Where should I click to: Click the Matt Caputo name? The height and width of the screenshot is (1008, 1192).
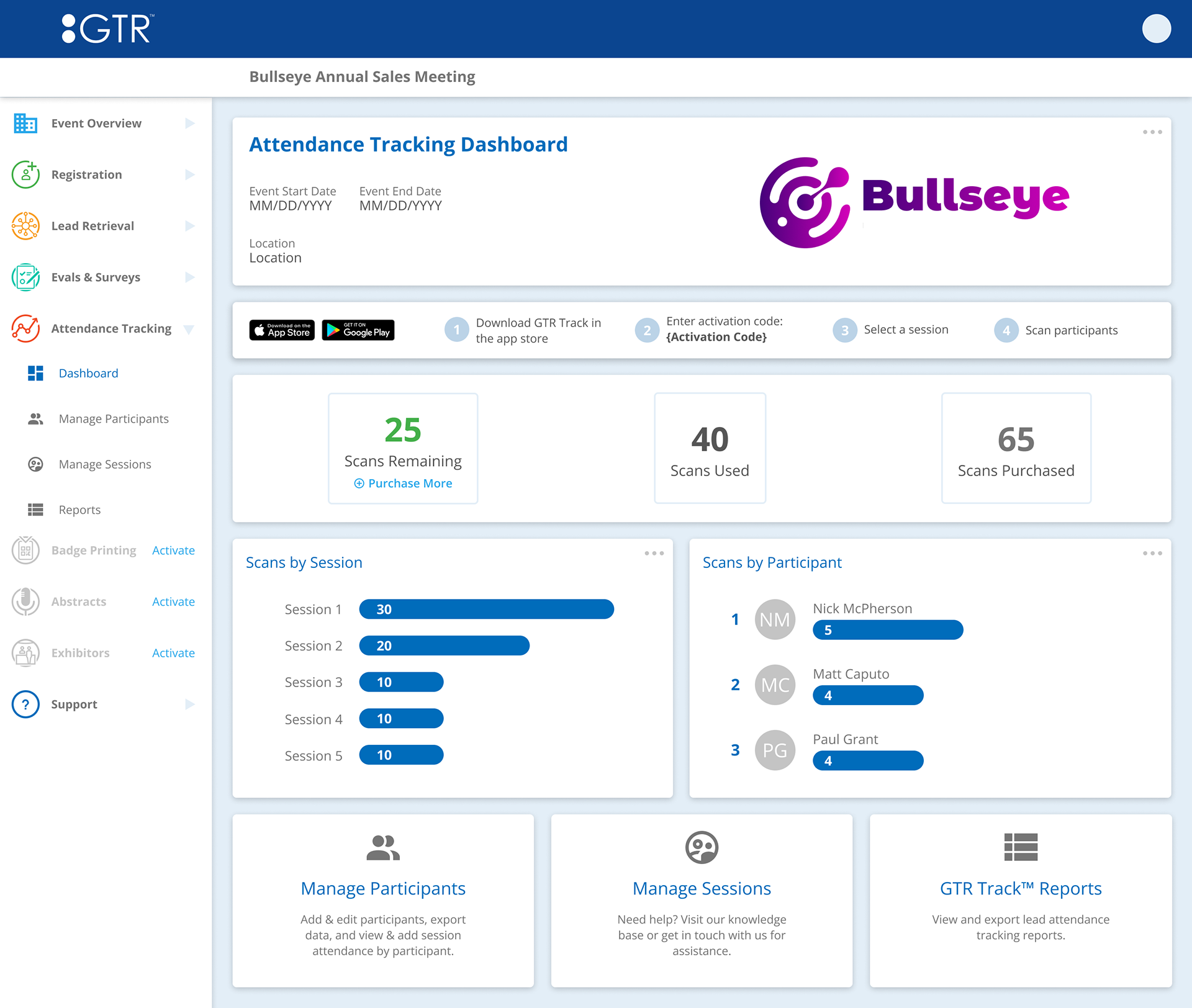pos(851,674)
